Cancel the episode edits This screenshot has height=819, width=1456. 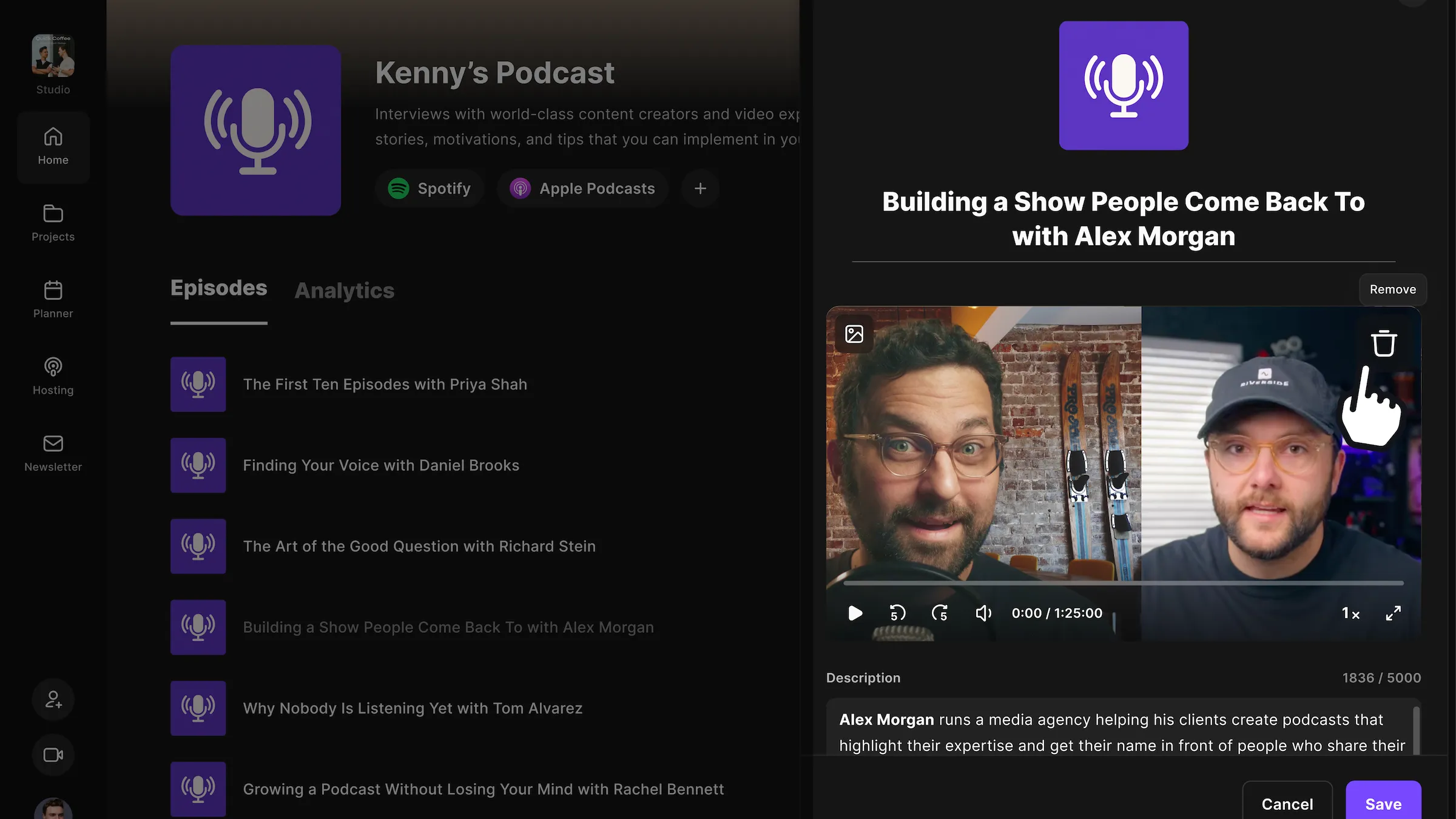tap(1287, 801)
